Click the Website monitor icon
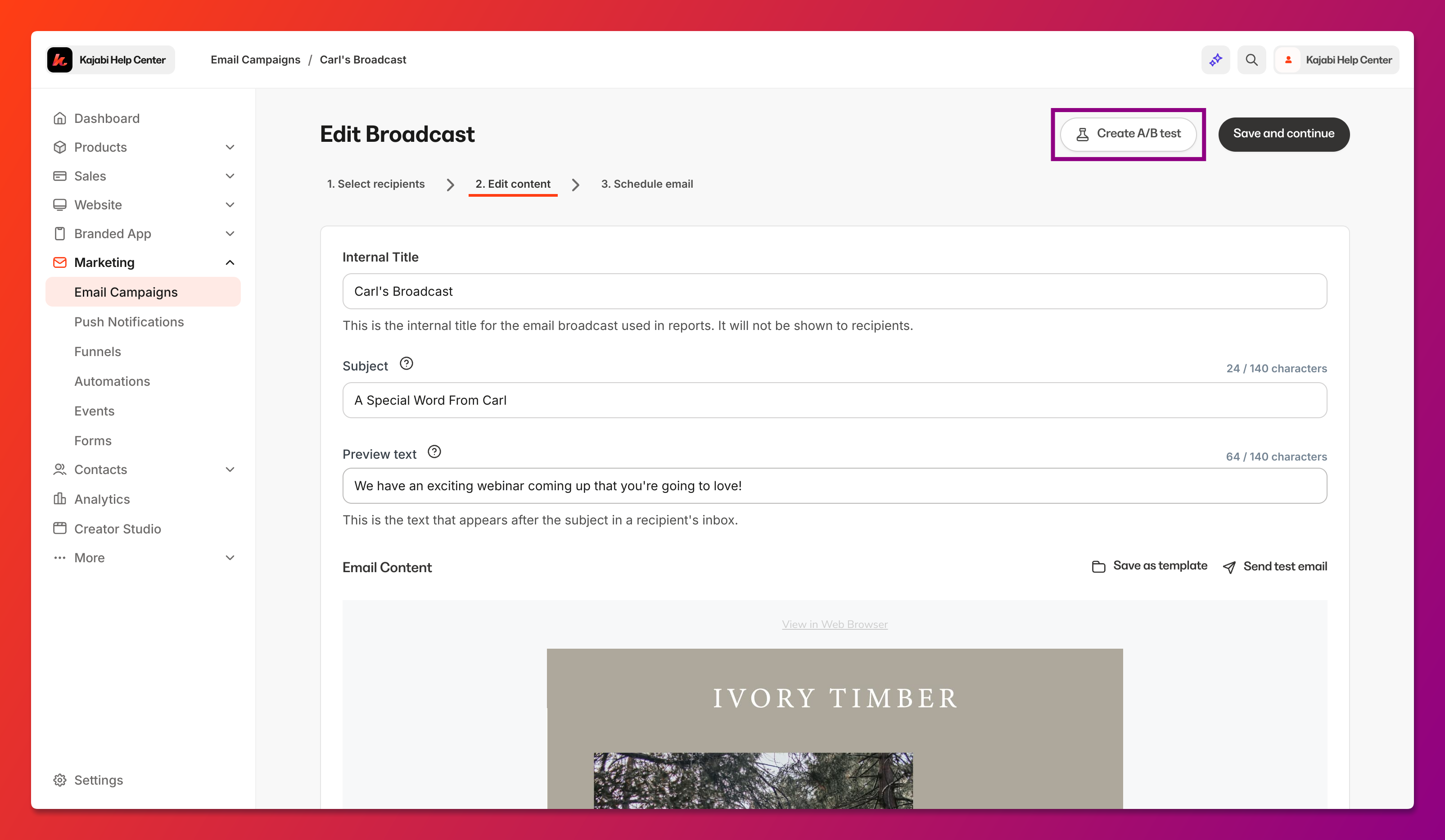The width and height of the screenshot is (1445, 840). click(x=59, y=205)
